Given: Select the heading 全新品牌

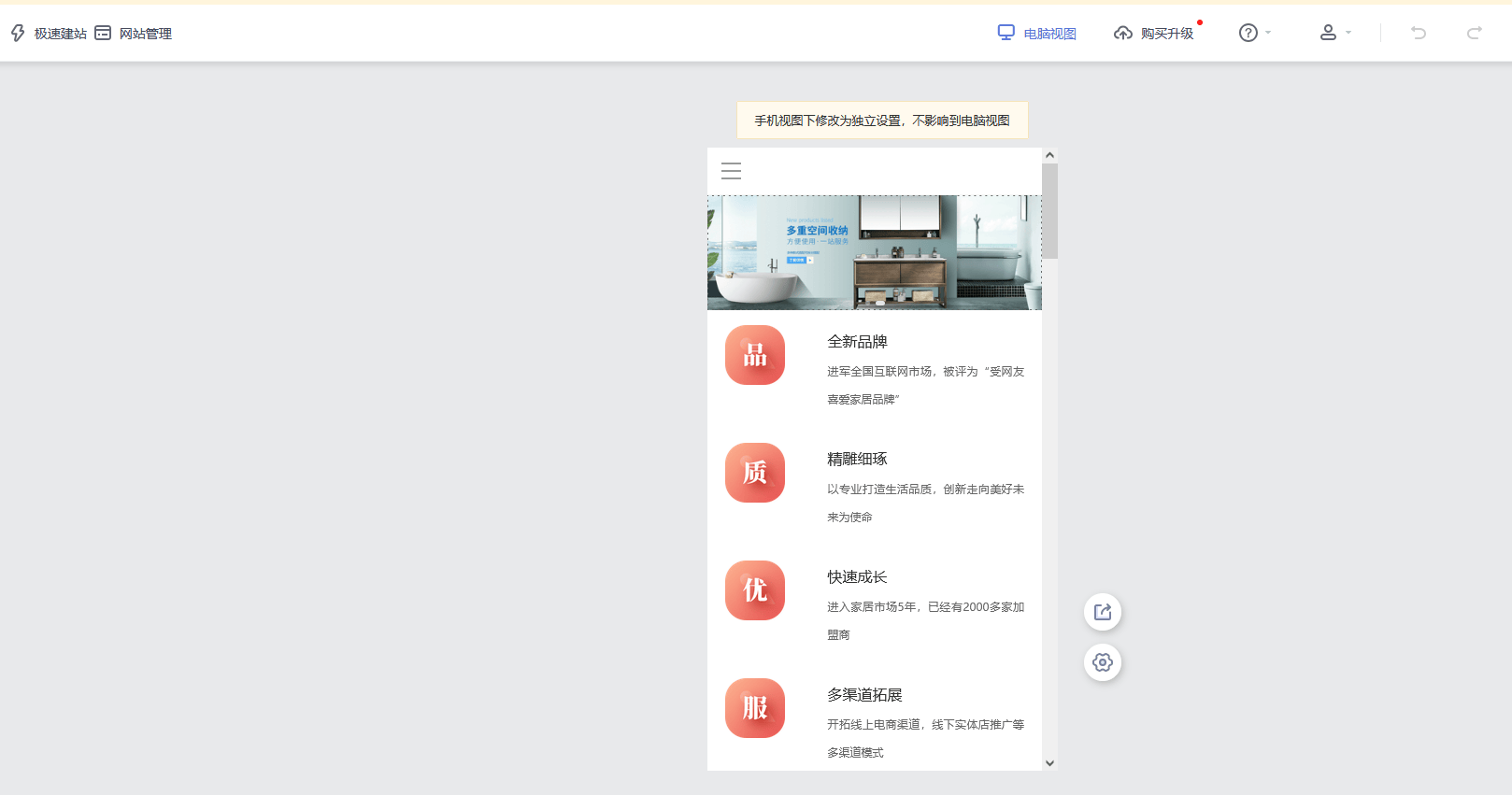Looking at the screenshot, I should (857, 342).
